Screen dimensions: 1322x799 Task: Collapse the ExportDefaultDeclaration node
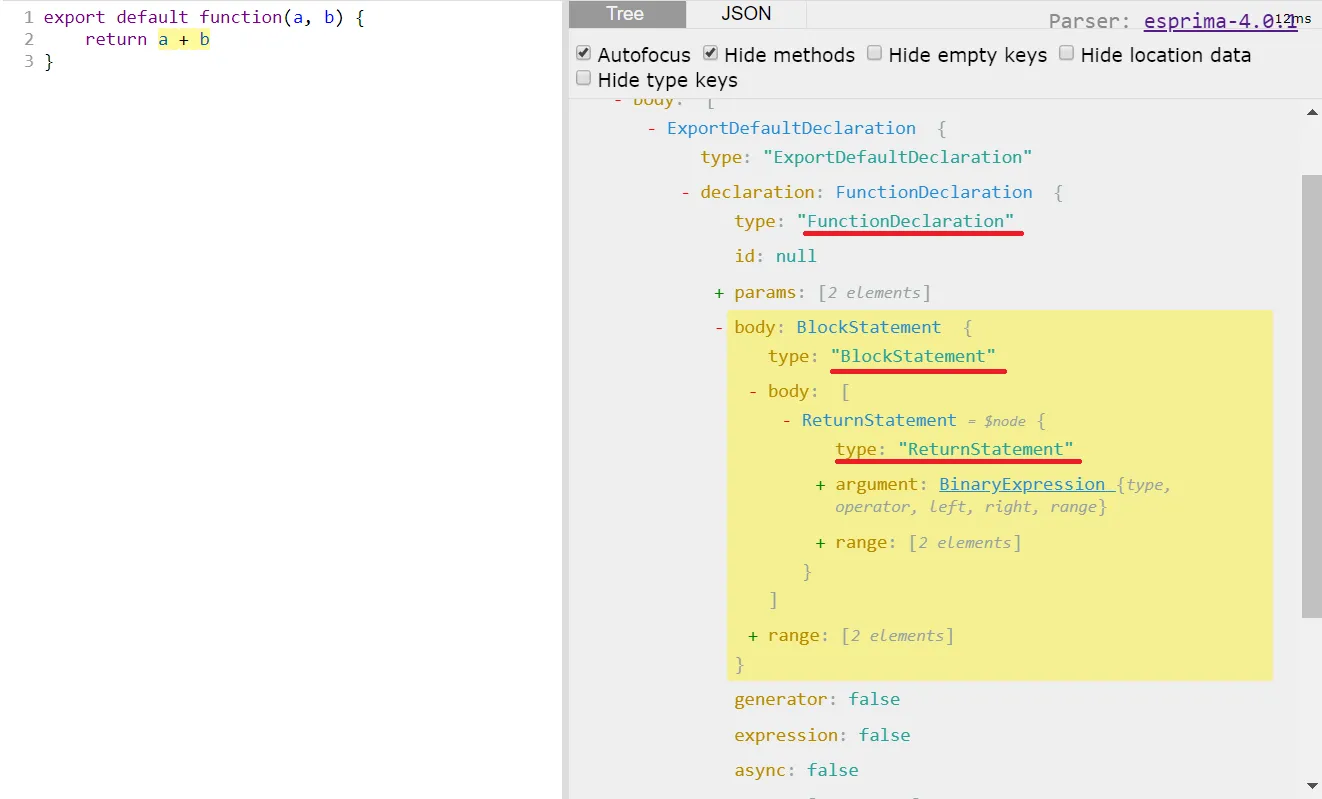tap(649, 128)
